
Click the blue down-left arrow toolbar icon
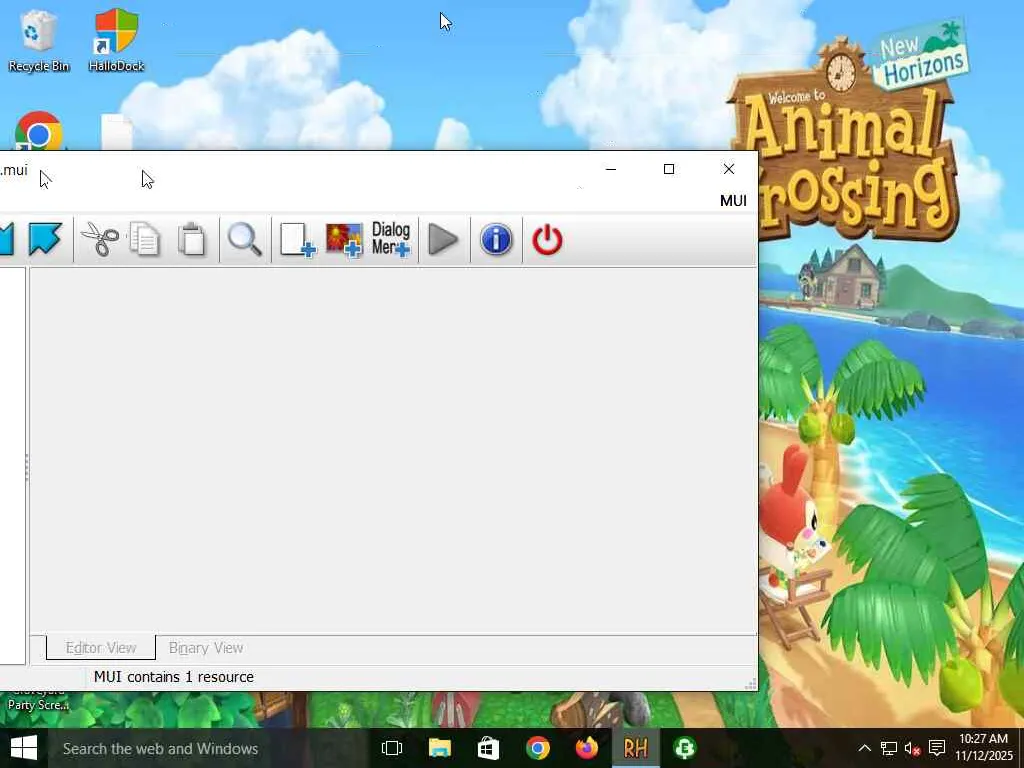coord(45,239)
